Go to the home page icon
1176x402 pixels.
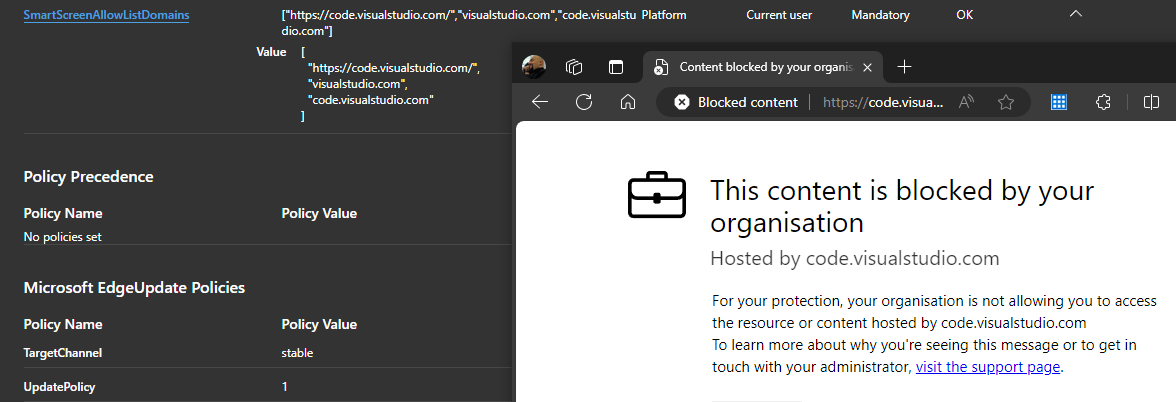pyautogui.click(x=628, y=102)
